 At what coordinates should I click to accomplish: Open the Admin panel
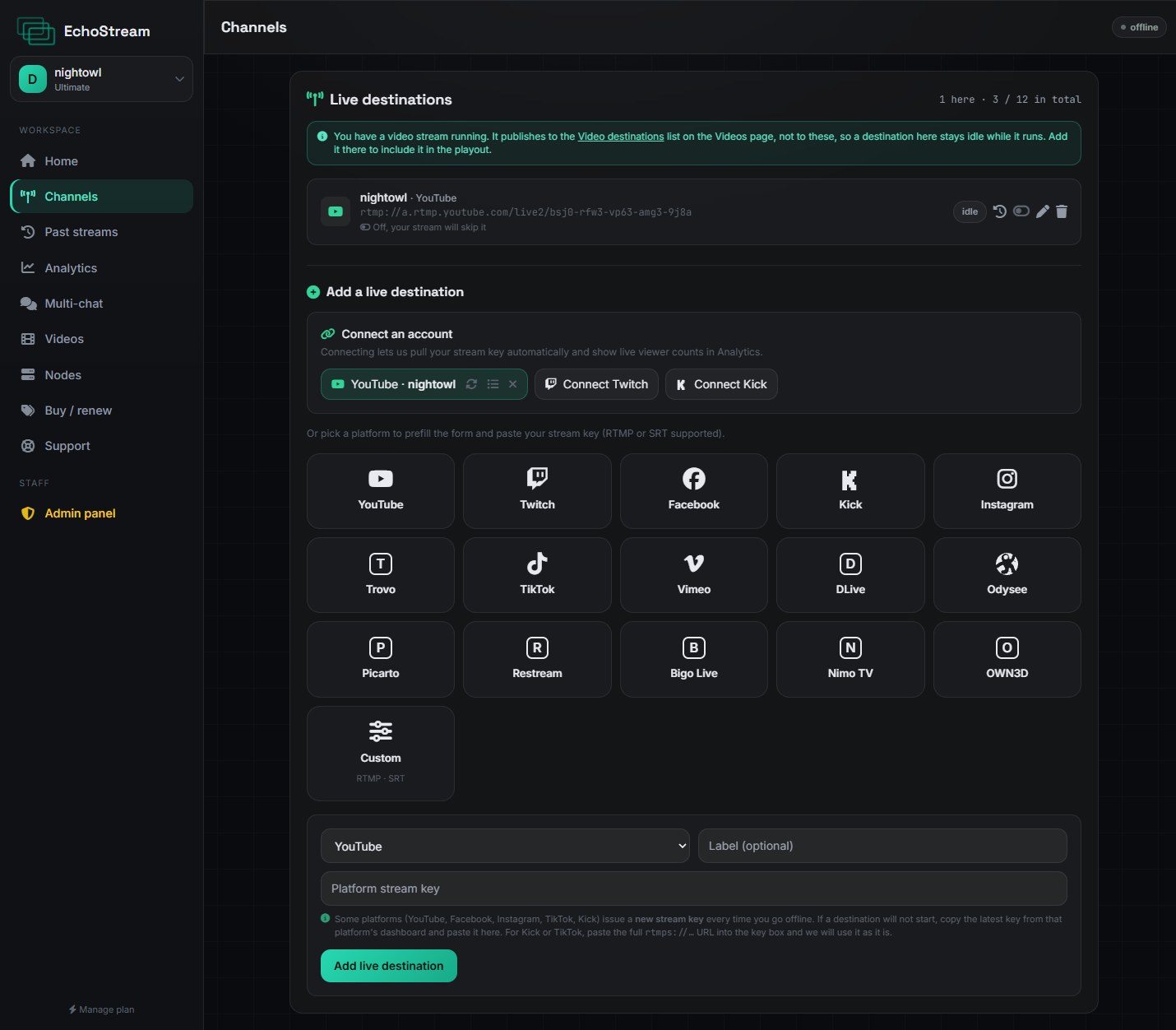[101, 513]
